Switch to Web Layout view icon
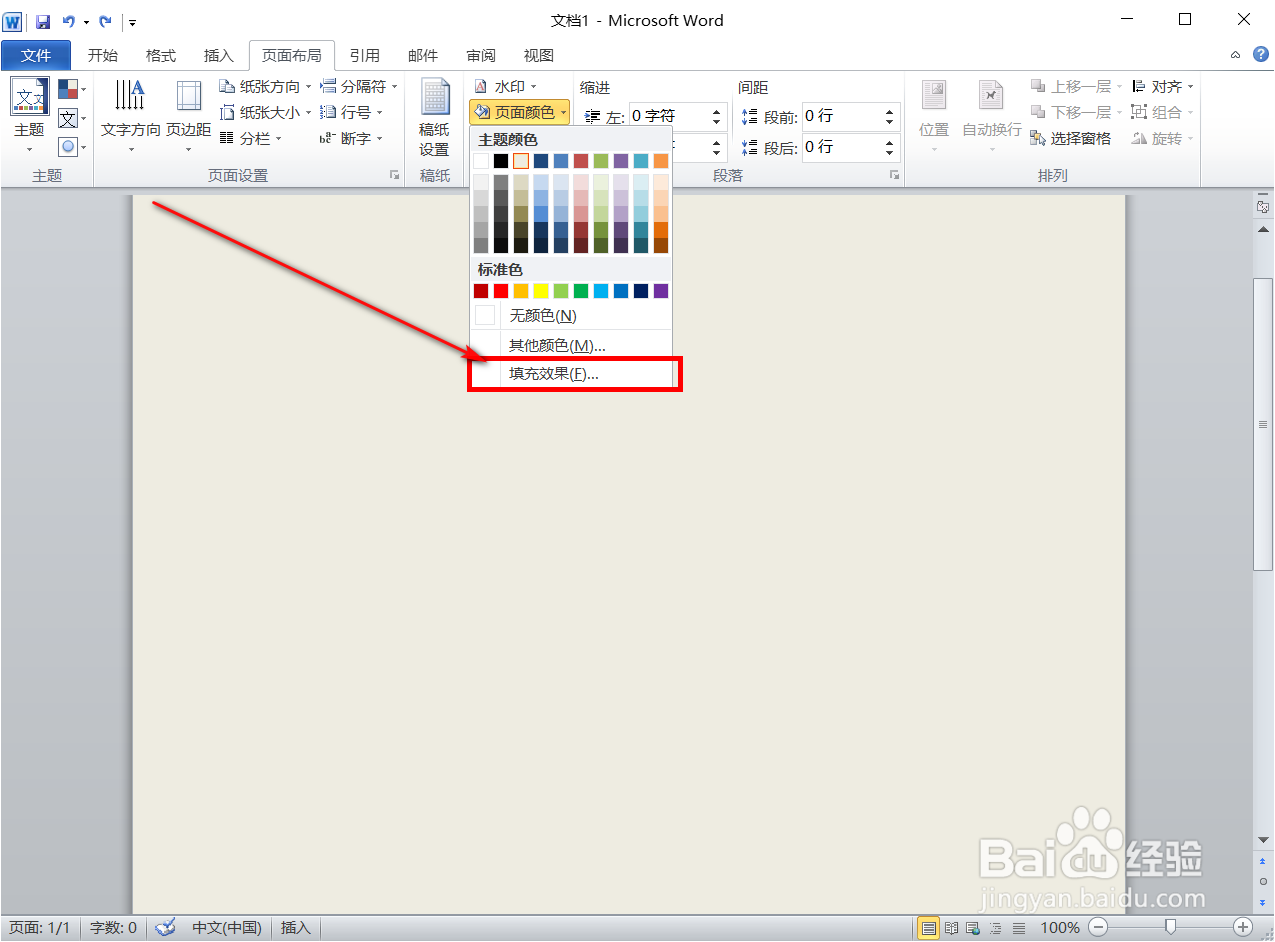1275x942 pixels. click(x=974, y=928)
